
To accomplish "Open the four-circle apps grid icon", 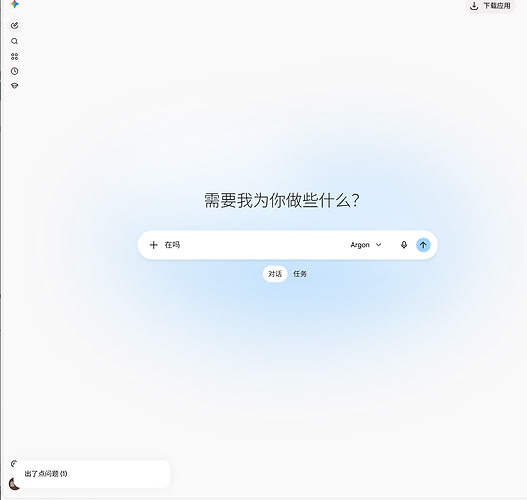I will (14, 56).
